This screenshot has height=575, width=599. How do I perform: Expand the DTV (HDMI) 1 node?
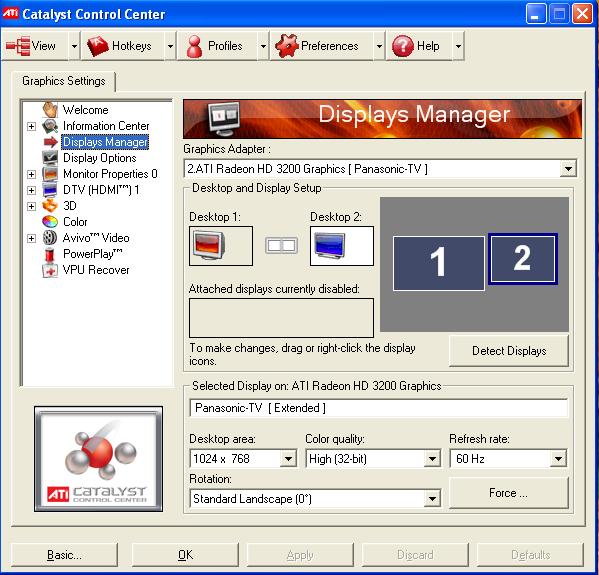(32, 190)
